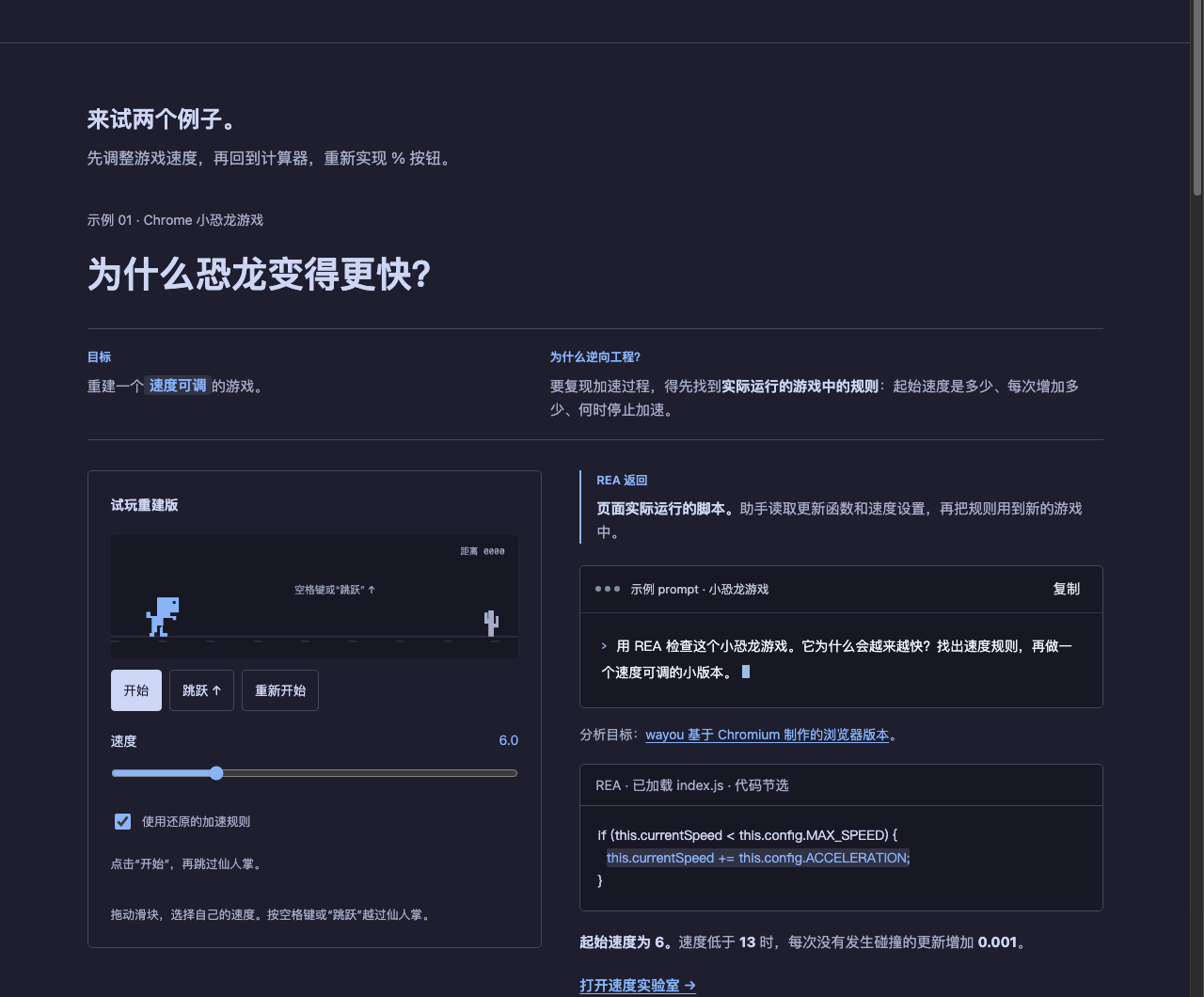Screen dimensions: 1204x997
Task: Click the cactus in the game canvas
Action: (491, 623)
